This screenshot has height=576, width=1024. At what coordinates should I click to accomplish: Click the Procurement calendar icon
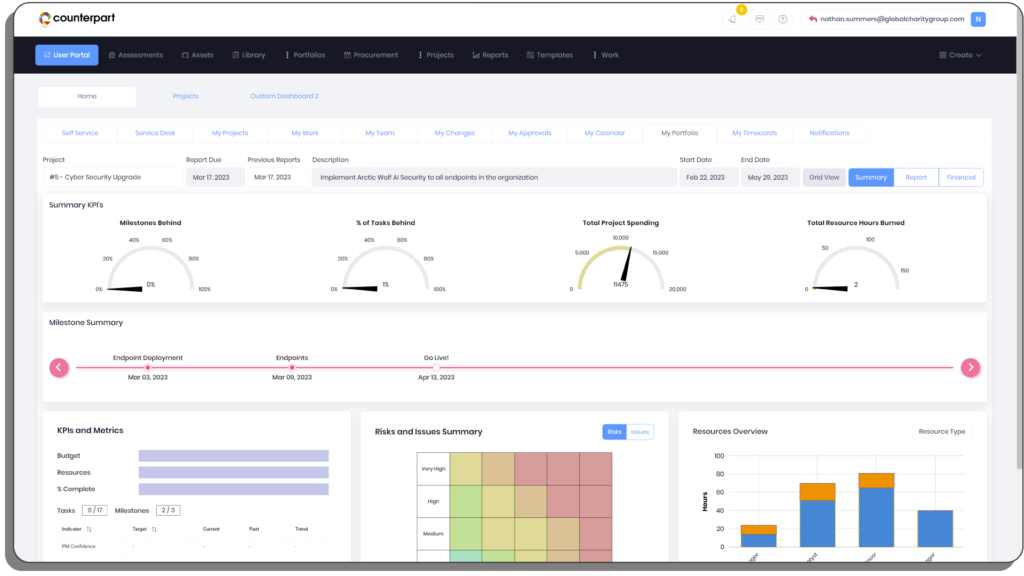(347, 55)
